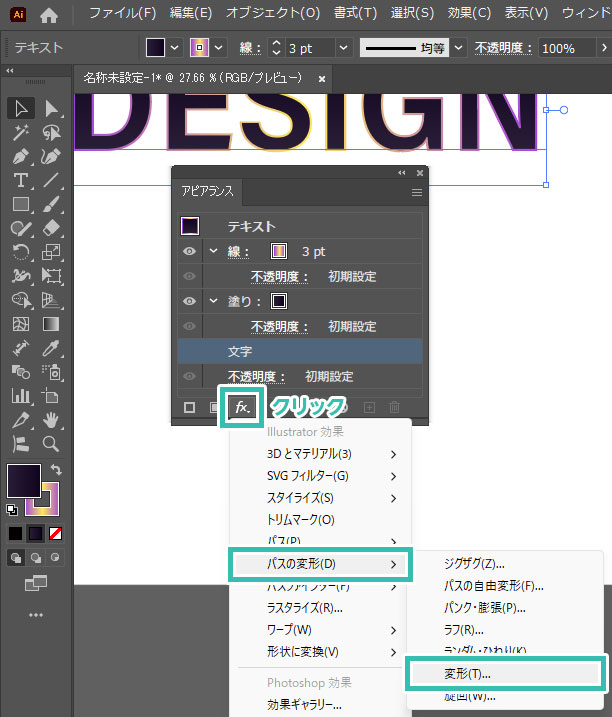
Task: Select the Zoom magnifier tool
Action: pyautogui.click(x=50, y=444)
